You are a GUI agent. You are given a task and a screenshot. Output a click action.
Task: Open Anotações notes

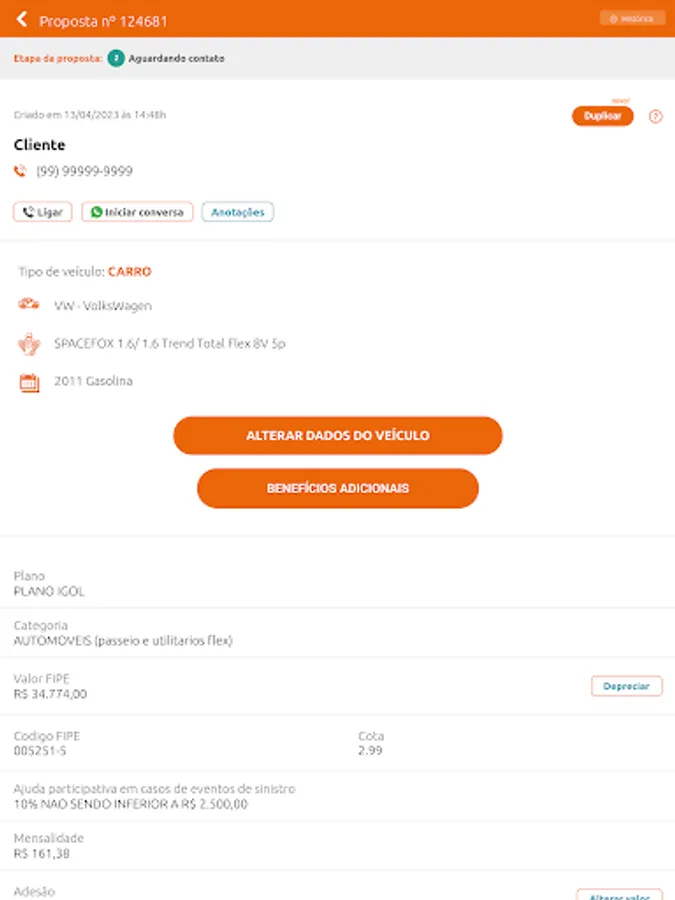(238, 212)
